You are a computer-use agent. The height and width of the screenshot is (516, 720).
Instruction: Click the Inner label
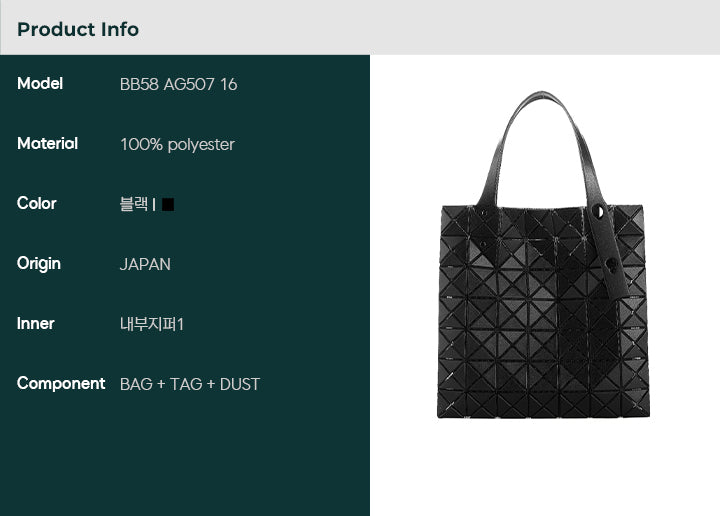pyautogui.click(x=36, y=323)
